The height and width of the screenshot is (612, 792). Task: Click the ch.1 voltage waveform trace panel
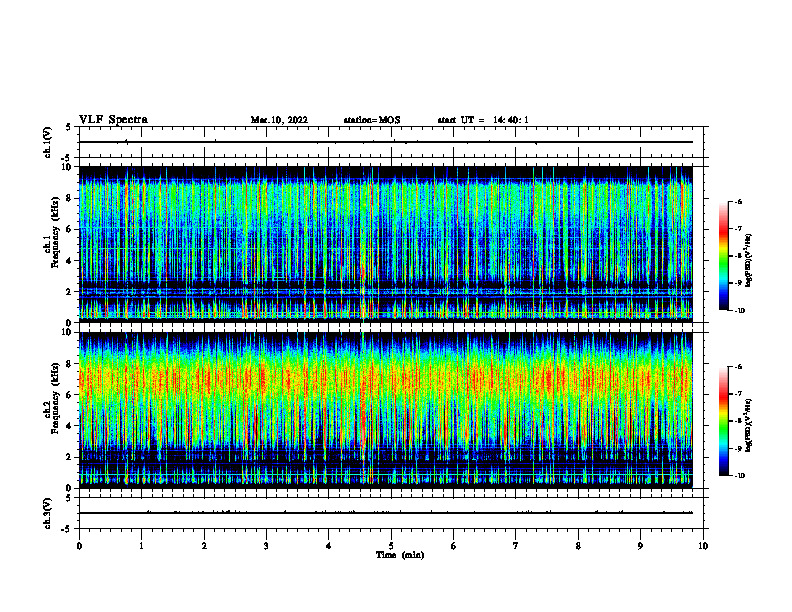point(393,142)
